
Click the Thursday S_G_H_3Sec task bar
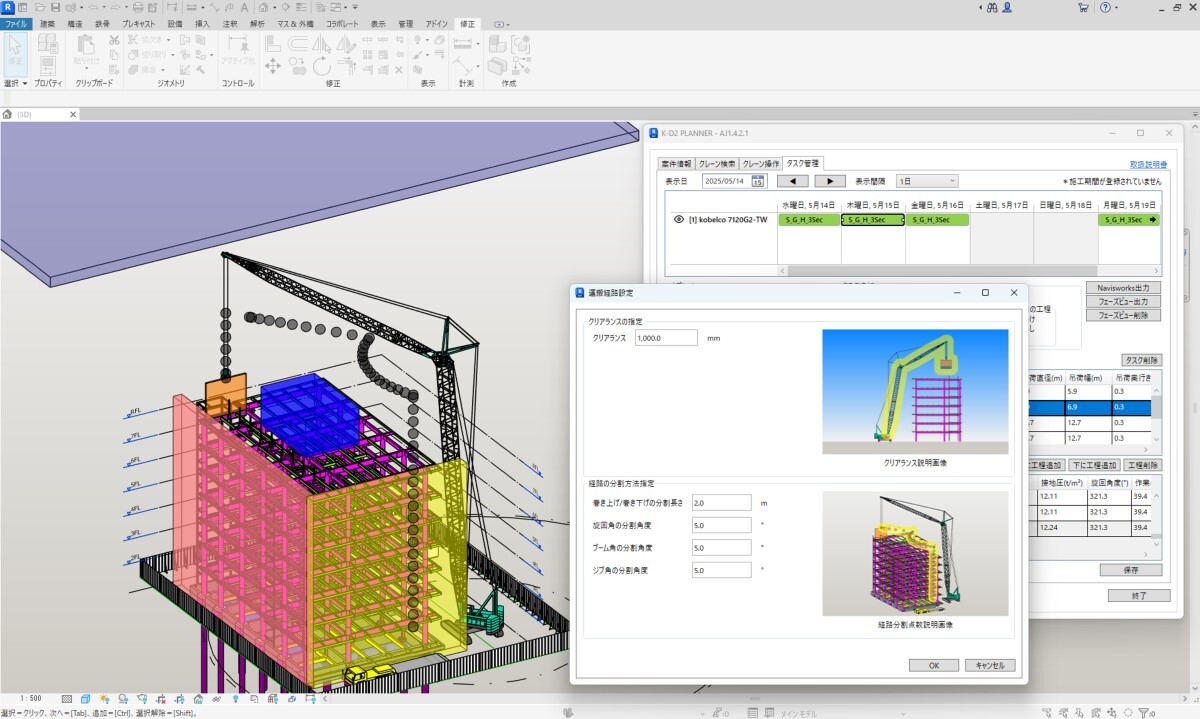872,219
